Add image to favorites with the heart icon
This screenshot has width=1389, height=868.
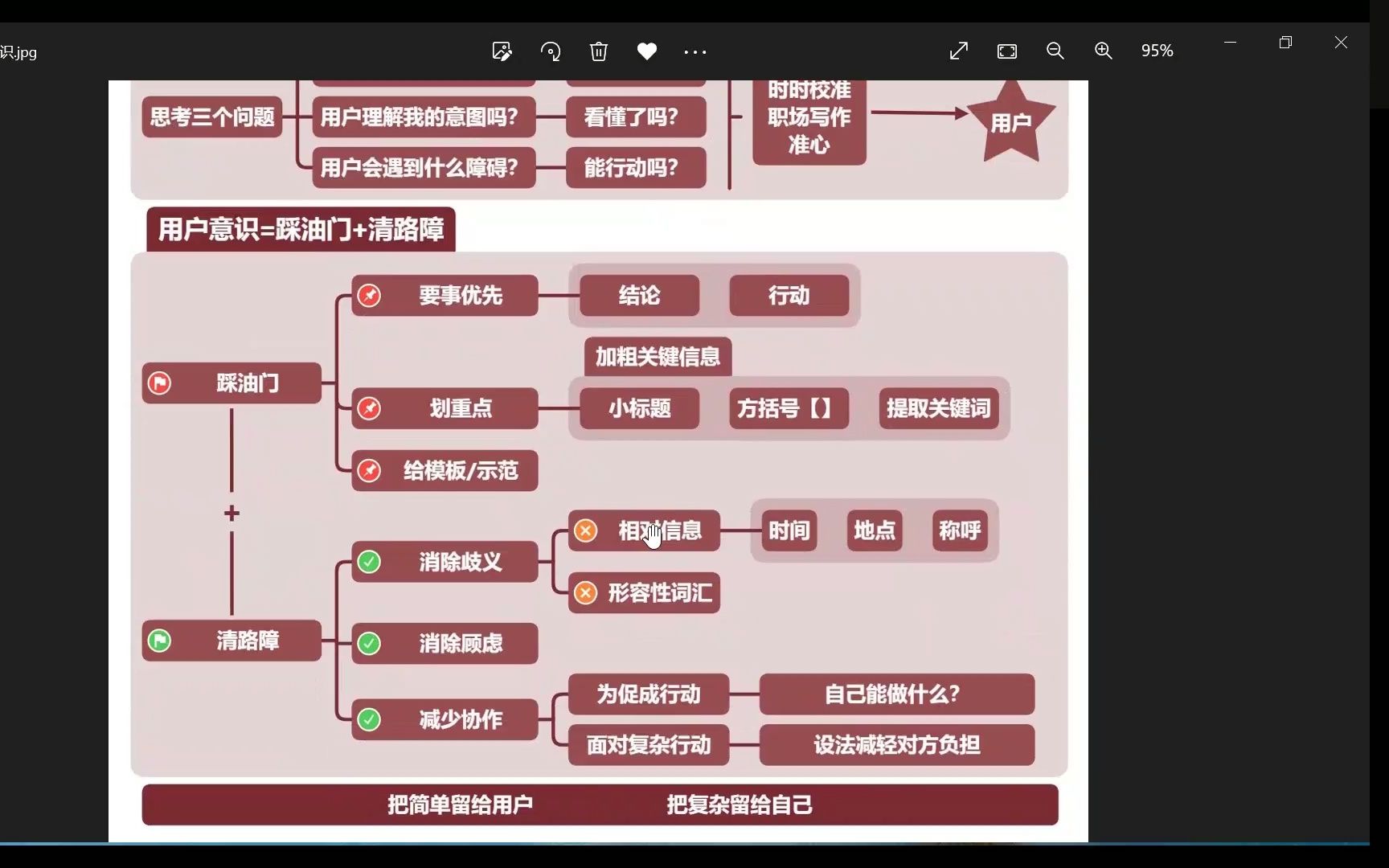point(647,51)
